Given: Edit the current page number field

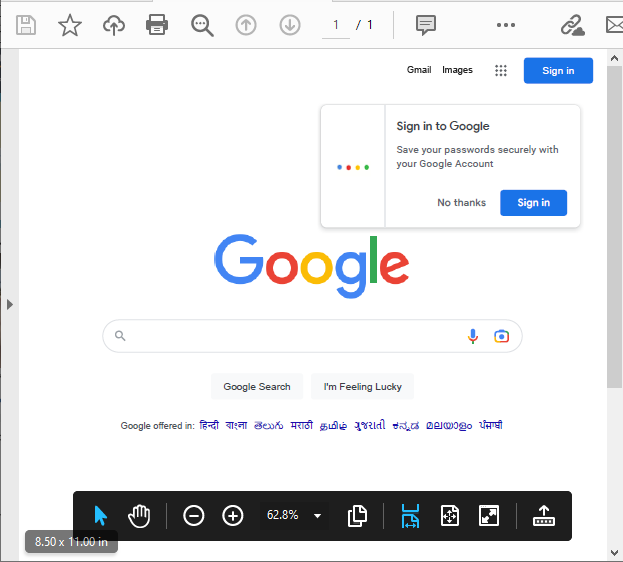Looking at the screenshot, I should tap(336, 25).
